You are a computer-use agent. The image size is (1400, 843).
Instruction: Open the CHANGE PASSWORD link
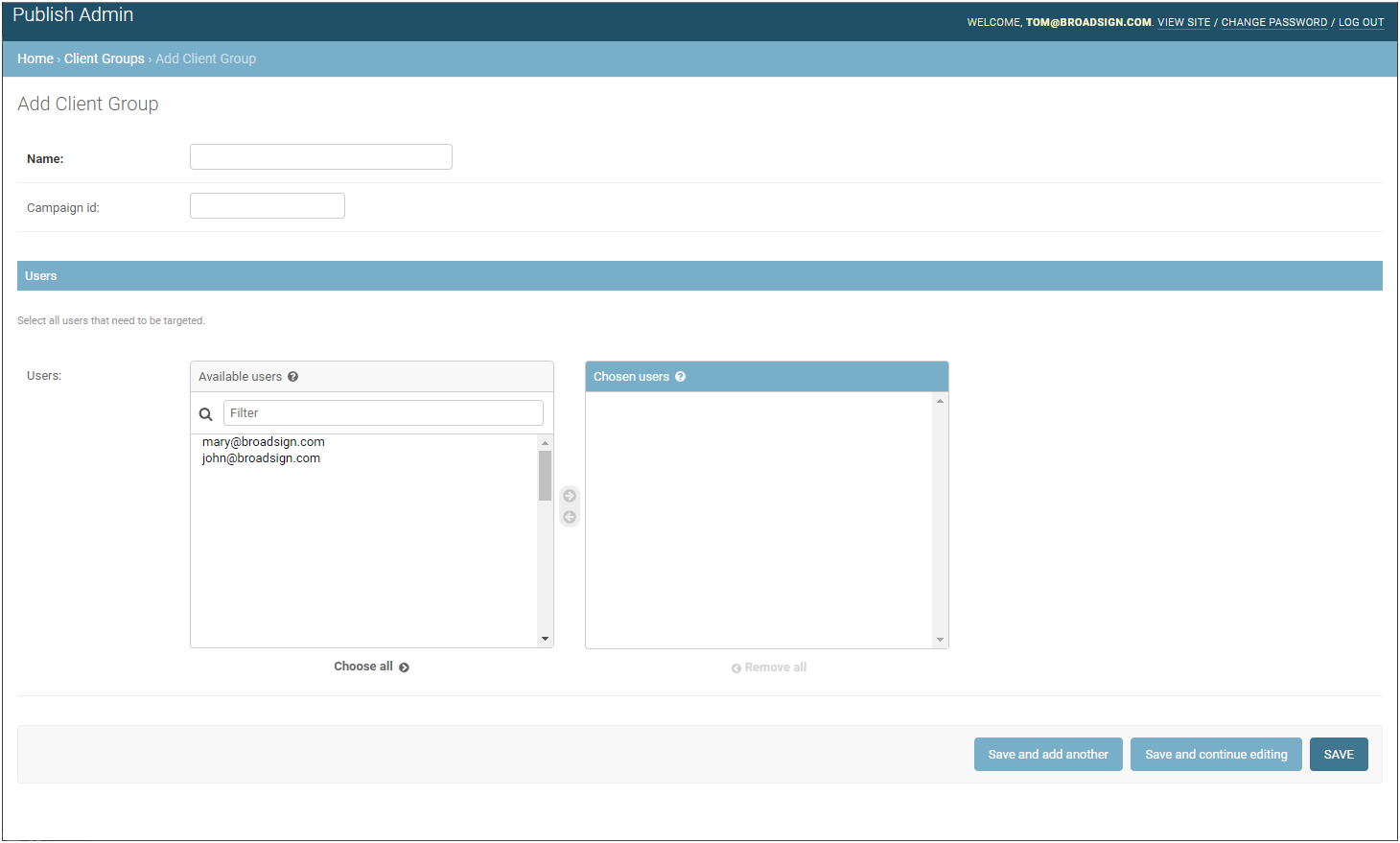pyautogui.click(x=1274, y=22)
